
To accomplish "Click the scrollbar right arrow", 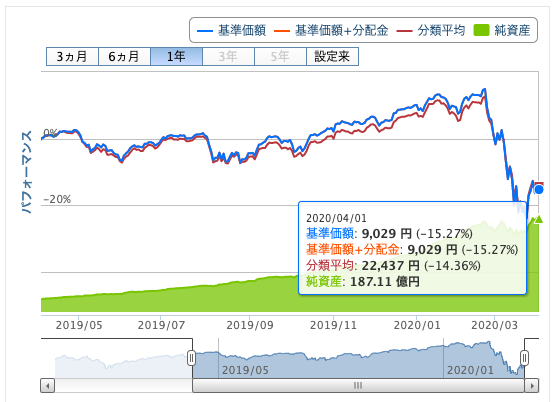I will [532, 385].
